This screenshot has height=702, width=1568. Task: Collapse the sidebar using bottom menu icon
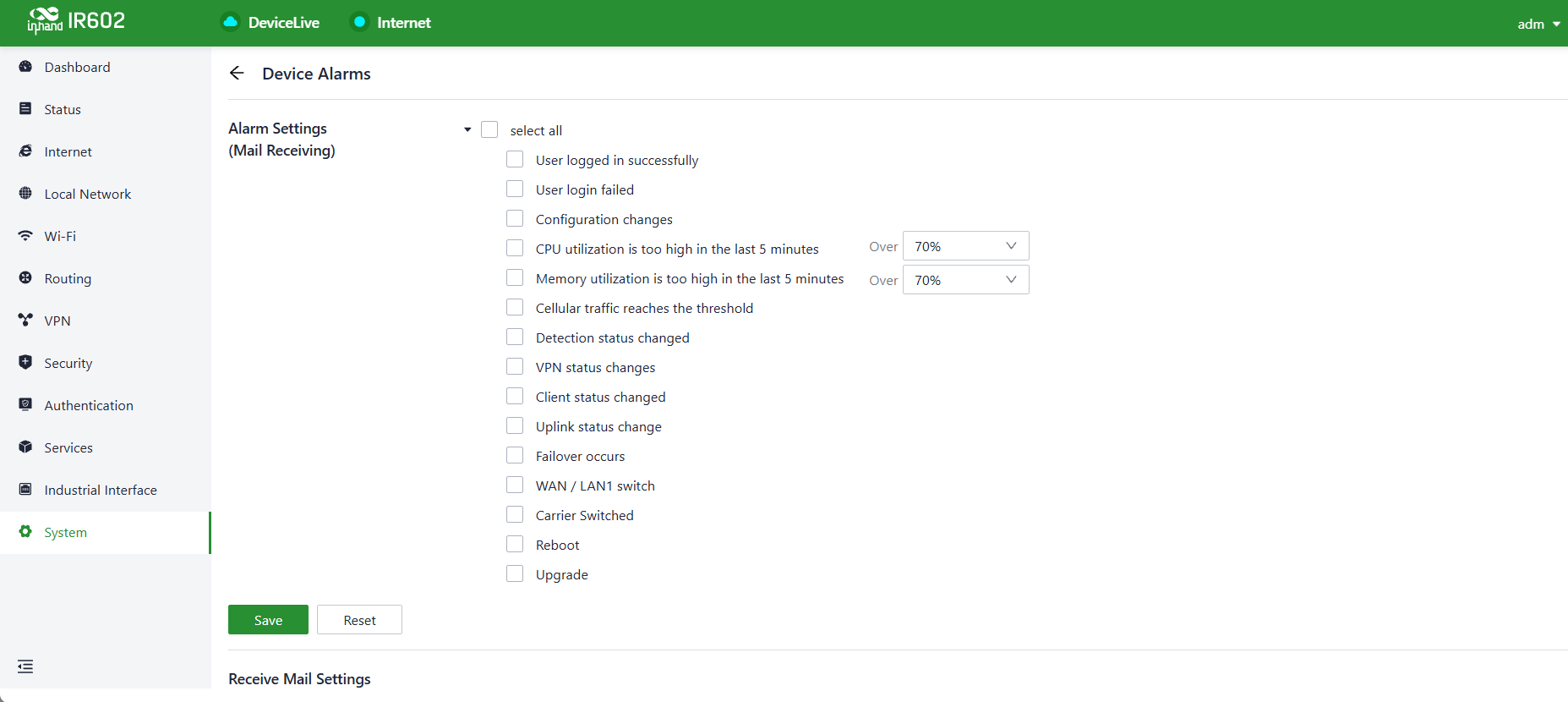pyautogui.click(x=25, y=666)
